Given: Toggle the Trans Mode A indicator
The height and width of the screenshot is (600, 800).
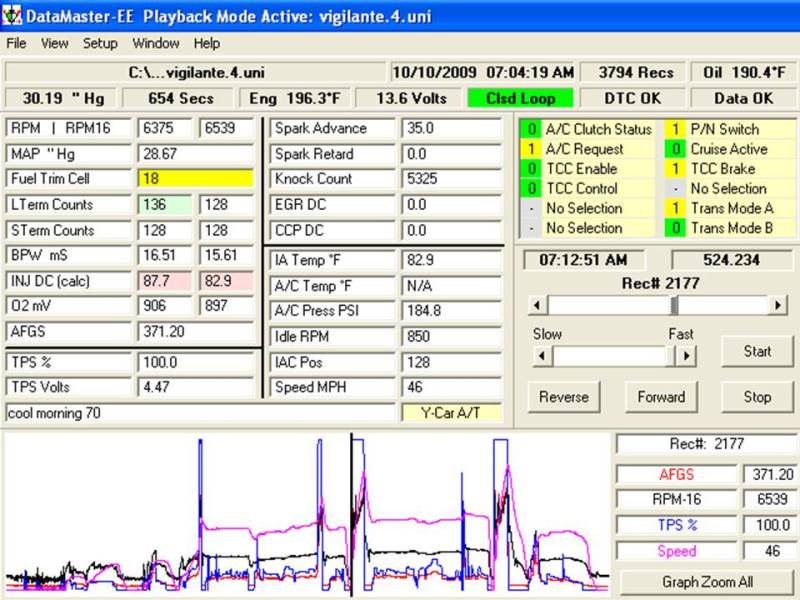Looking at the screenshot, I should pos(675,208).
